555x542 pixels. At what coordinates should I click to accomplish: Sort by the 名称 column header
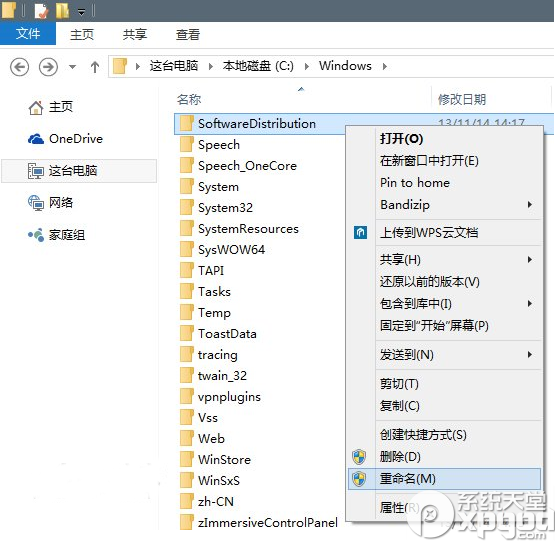pyautogui.click(x=189, y=99)
